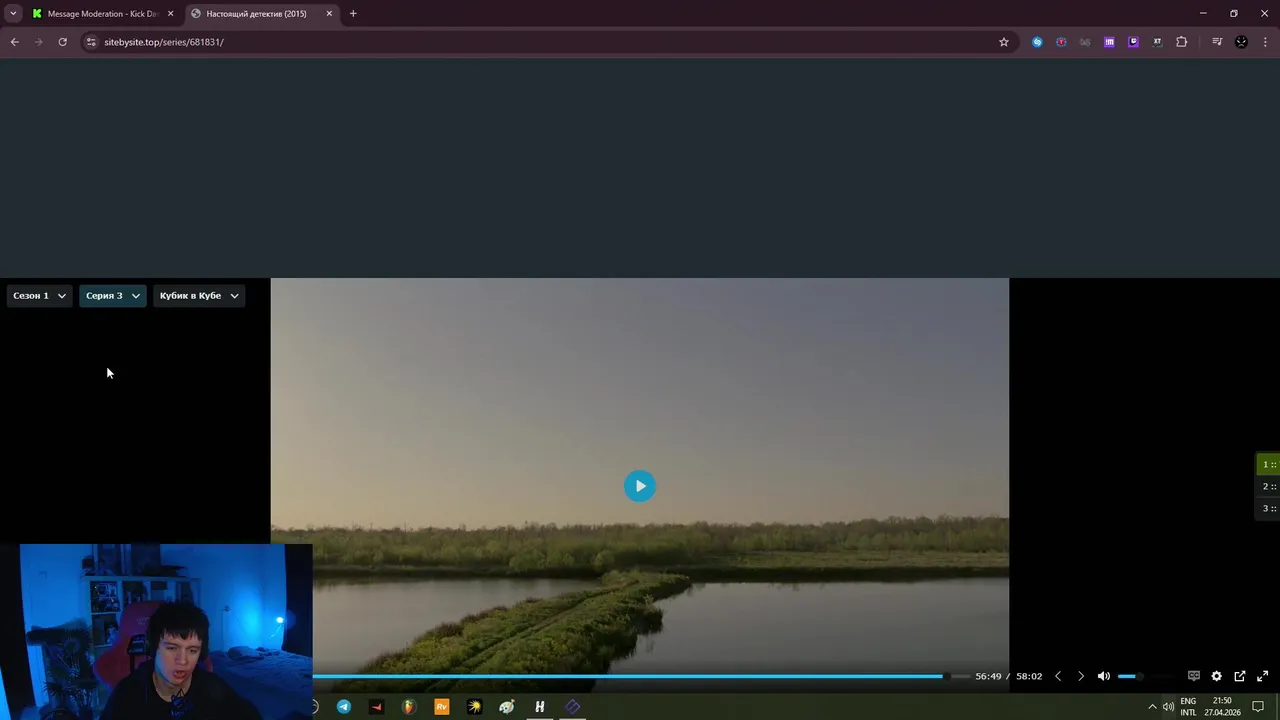Click the video progress bar
This screenshot has width=1280, height=720.
640,676
